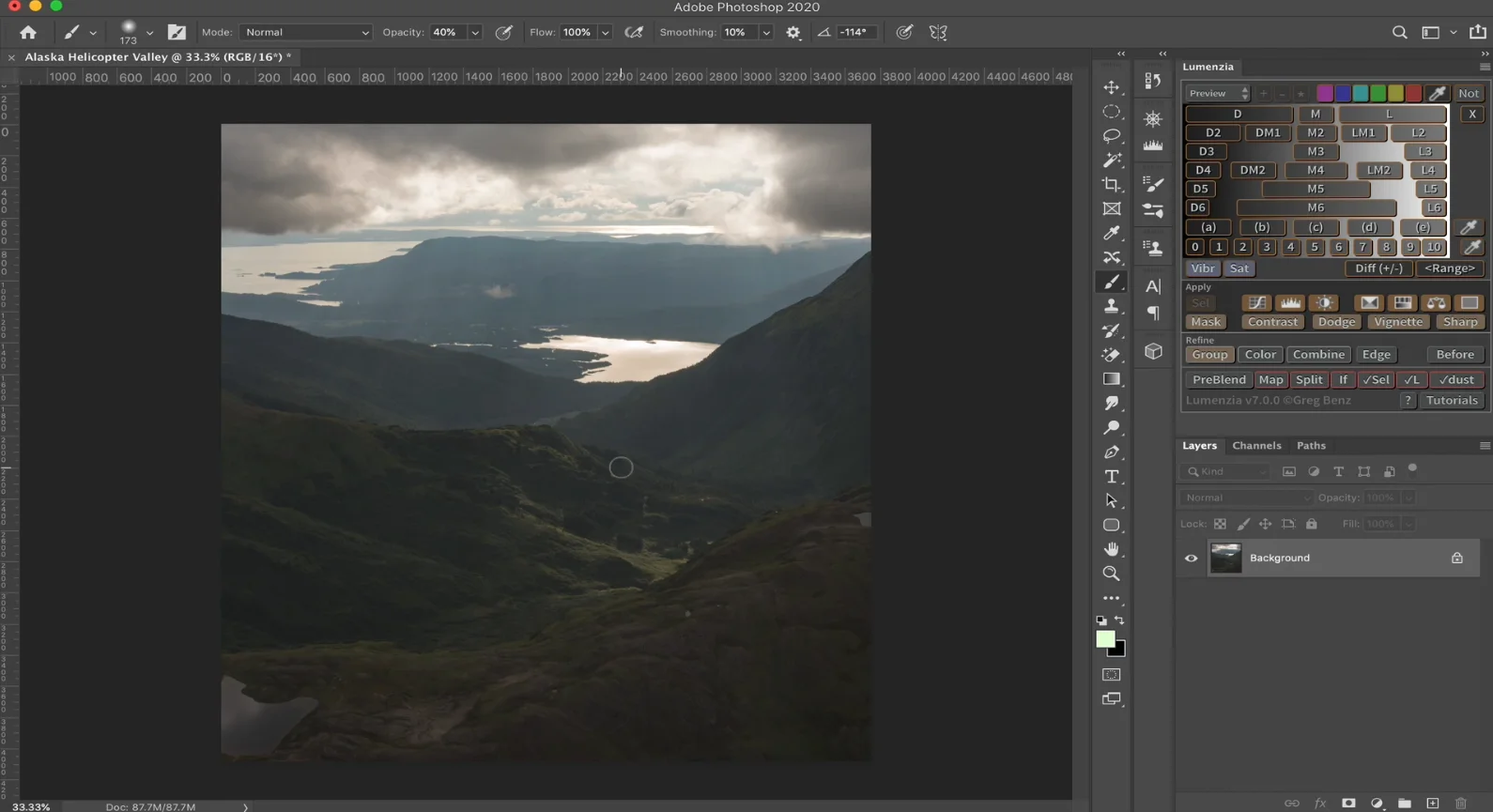The height and width of the screenshot is (812, 1493).
Task: Open the 3D panel icon
Action: click(1153, 351)
